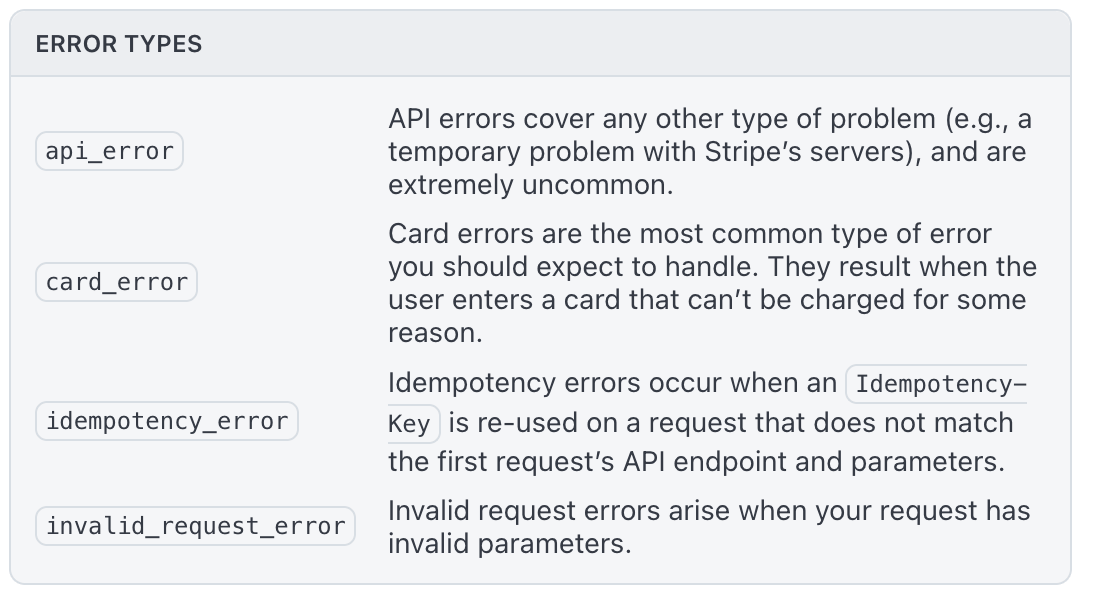
Task: Click the card_error code label
Action: [x=117, y=283]
